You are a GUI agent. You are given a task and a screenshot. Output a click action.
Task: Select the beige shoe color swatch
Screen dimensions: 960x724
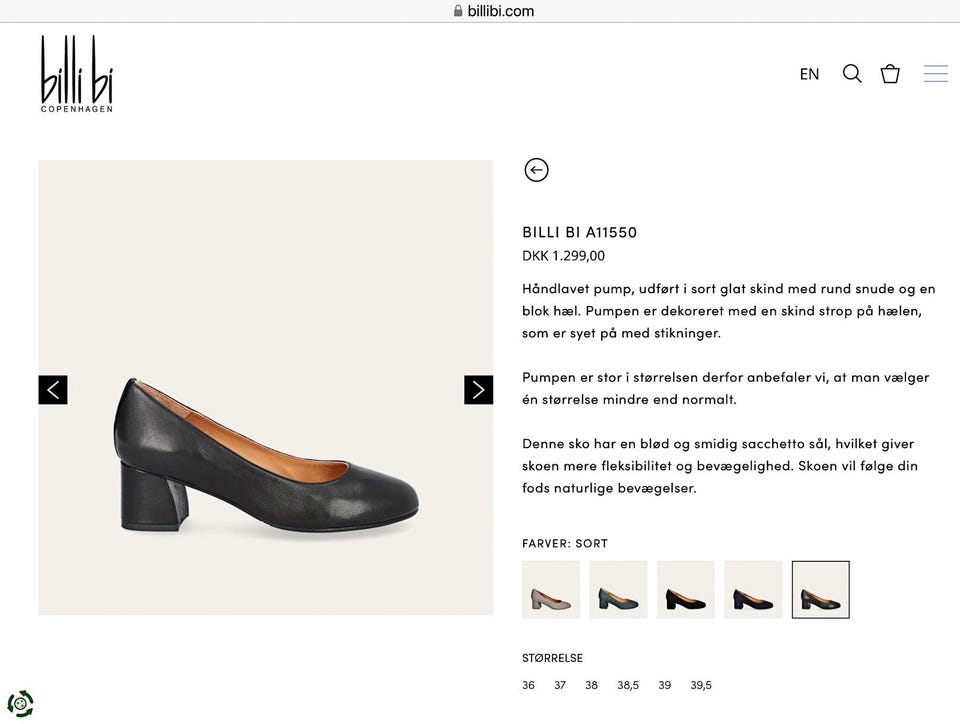tap(551, 590)
